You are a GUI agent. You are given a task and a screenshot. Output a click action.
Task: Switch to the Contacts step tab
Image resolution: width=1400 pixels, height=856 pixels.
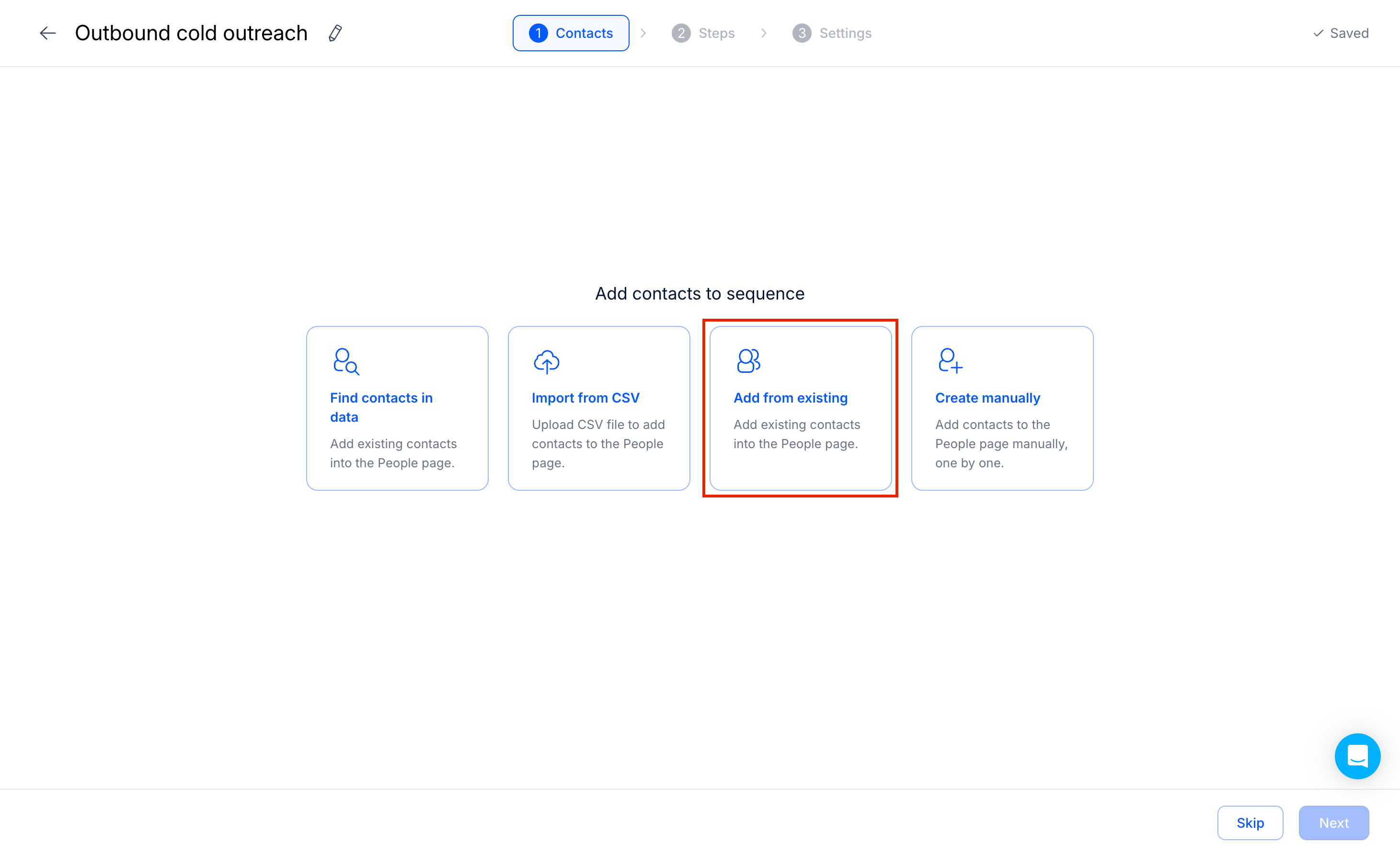tap(571, 33)
